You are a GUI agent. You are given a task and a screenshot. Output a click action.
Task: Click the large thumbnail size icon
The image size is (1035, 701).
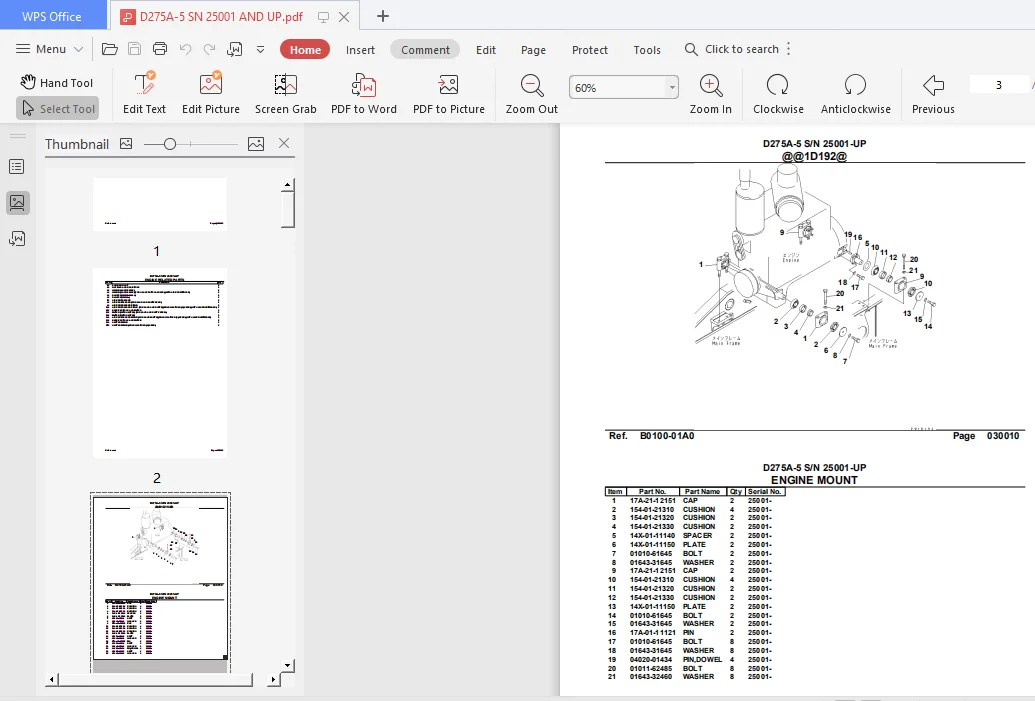click(x=256, y=143)
